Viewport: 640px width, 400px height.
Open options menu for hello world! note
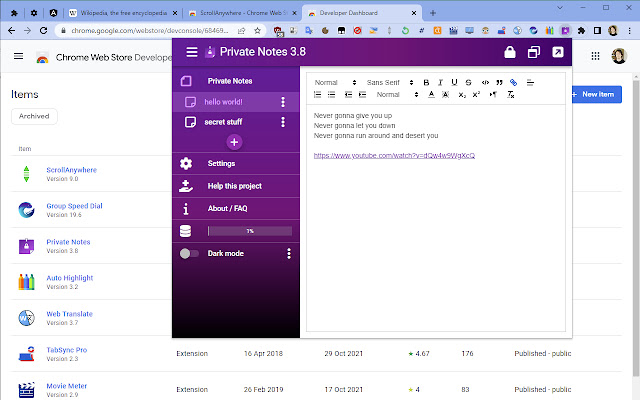283,102
